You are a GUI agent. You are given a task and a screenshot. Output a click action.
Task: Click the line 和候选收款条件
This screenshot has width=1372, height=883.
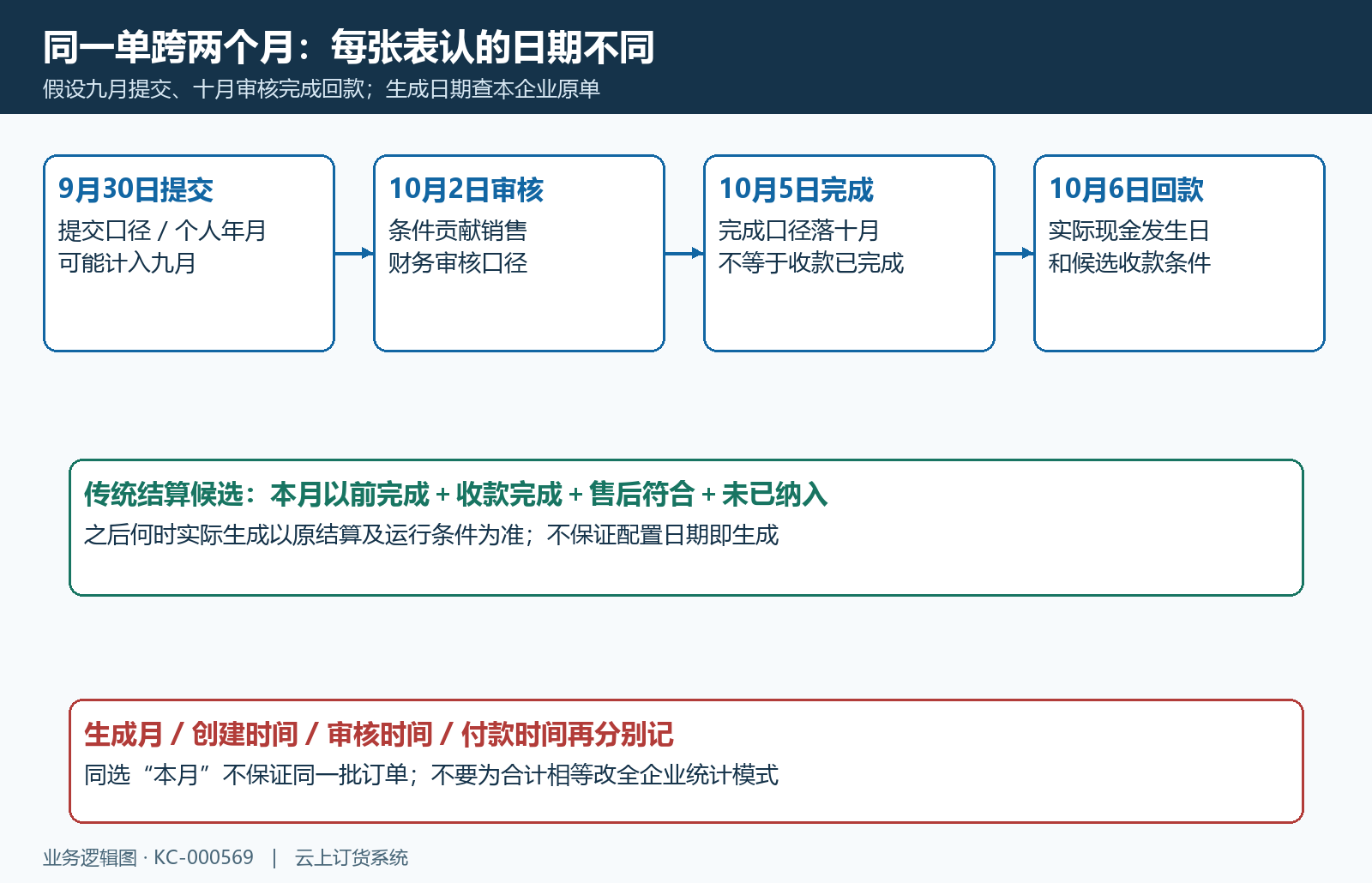tap(1128, 263)
